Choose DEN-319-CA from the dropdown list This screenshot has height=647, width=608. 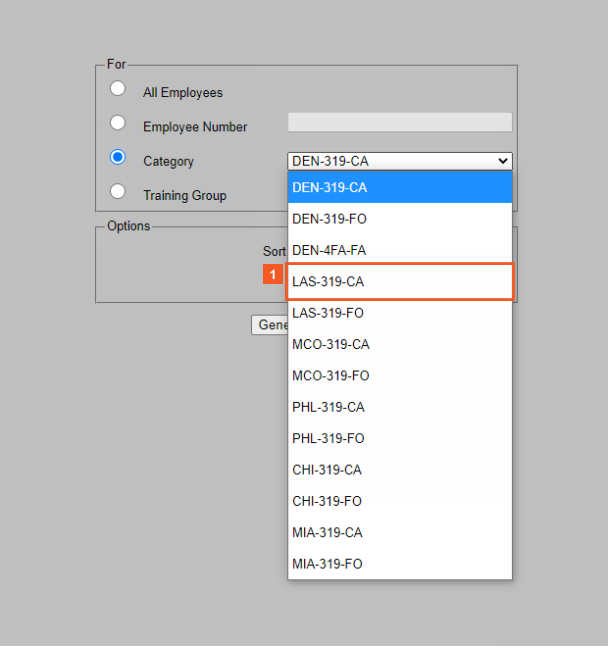click(400, 187)
